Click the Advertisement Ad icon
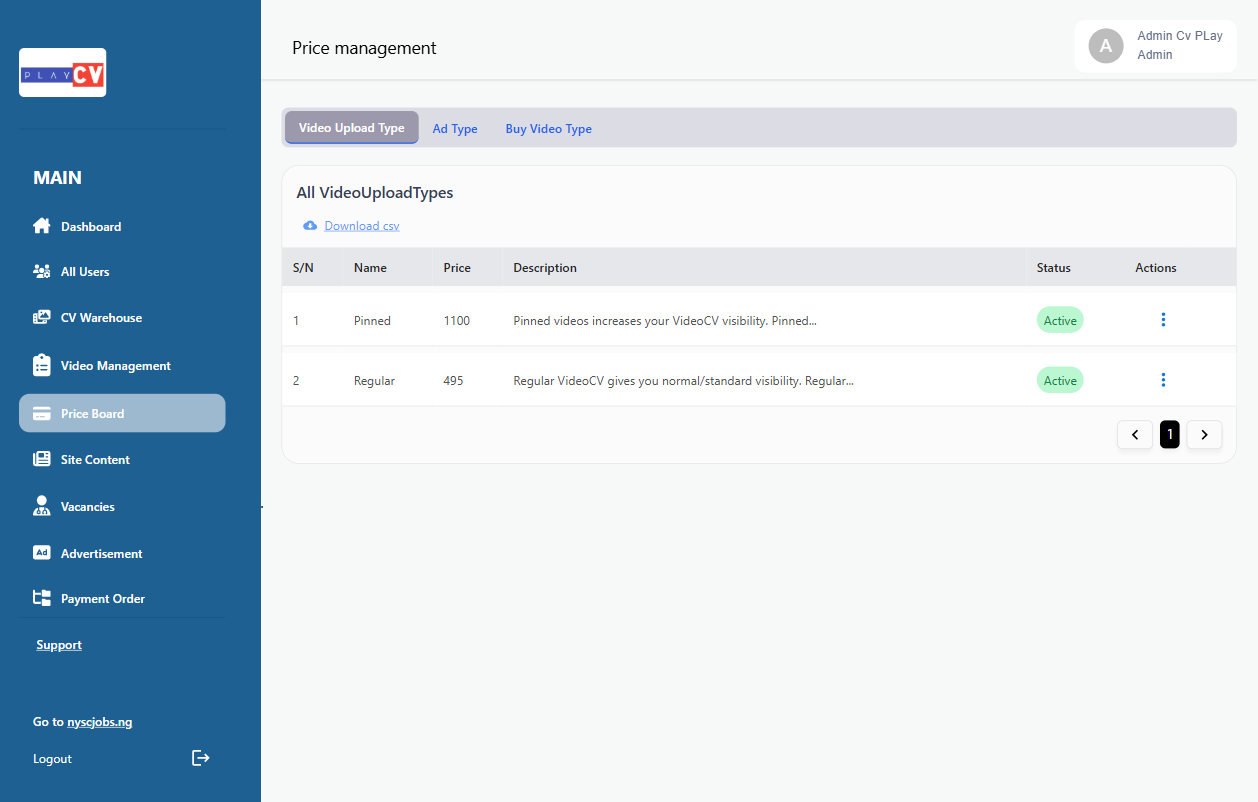Viewport: 1258px width, 802px height. 42,552
